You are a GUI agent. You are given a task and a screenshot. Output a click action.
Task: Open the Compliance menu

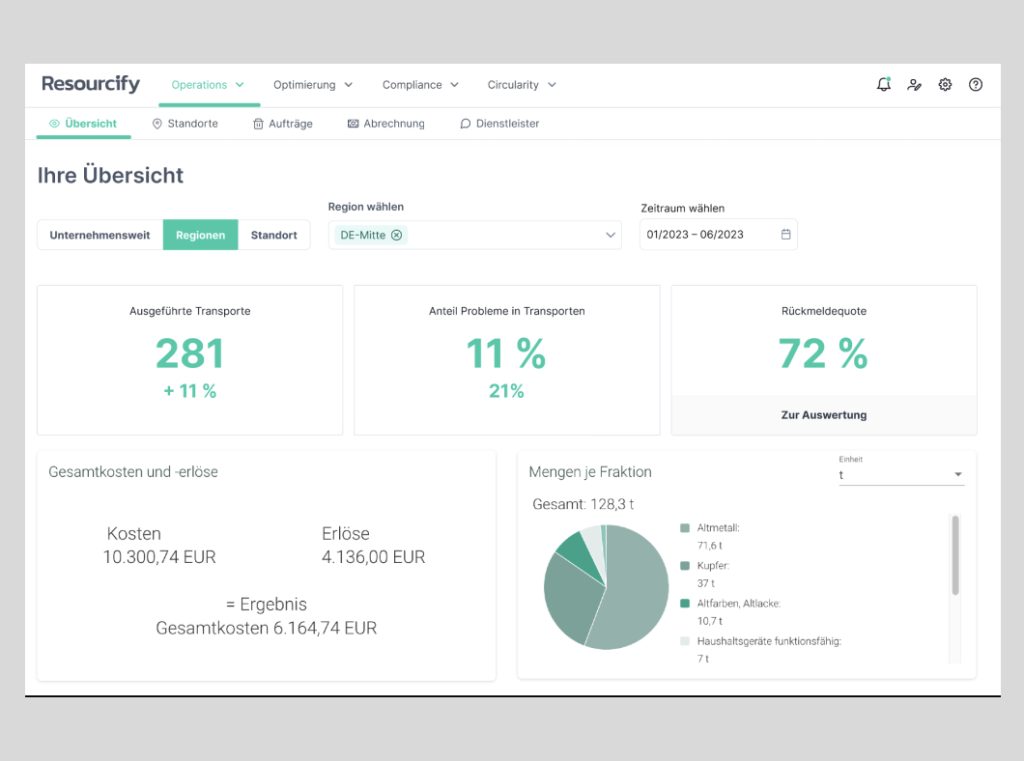tap(420, 85)
